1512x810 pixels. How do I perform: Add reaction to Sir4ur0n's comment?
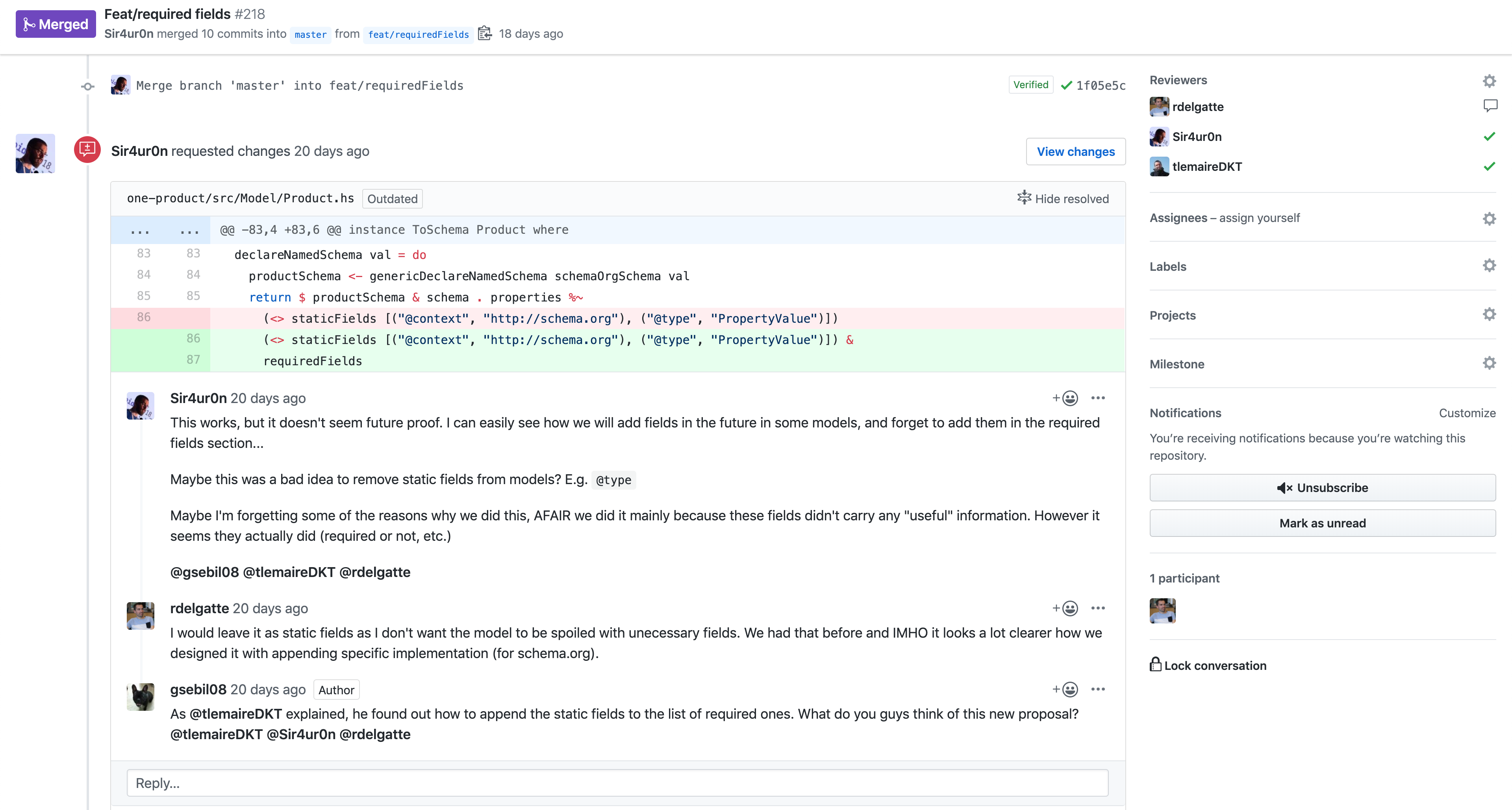pos(1065,398)
